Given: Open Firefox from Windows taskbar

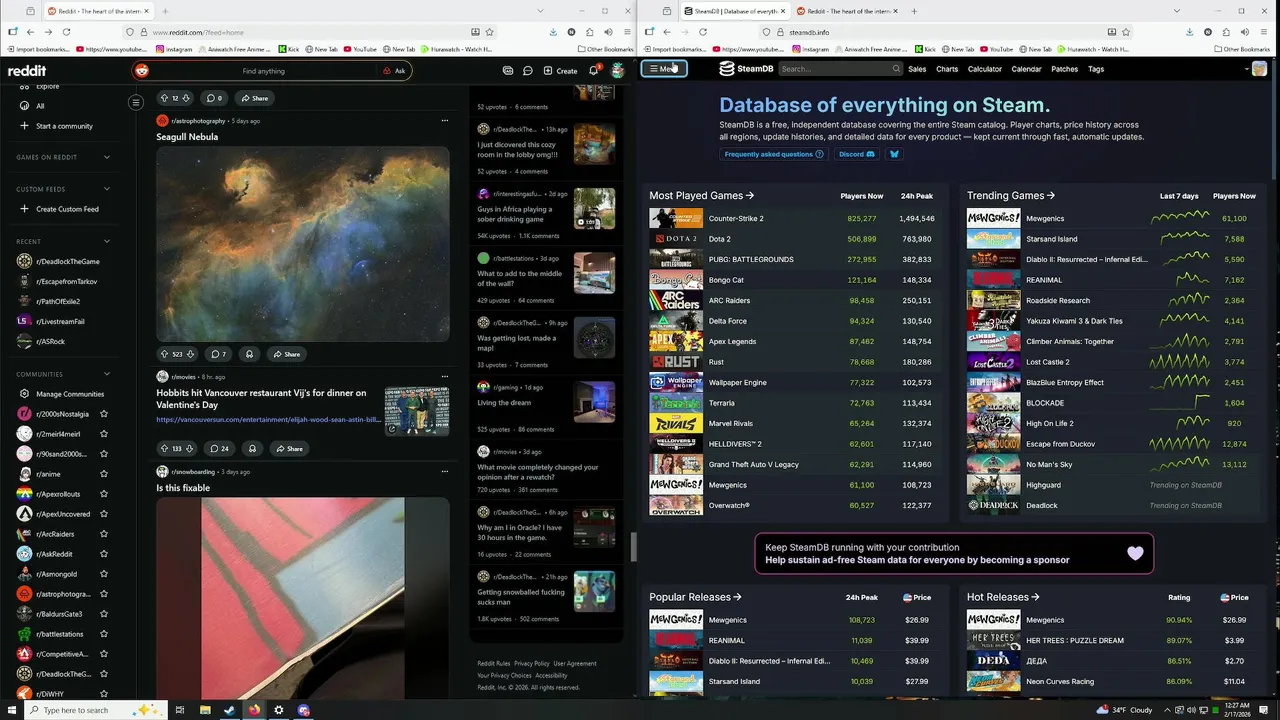Looking at the screenshot, I should pyautogui.click(x=254, y=710).
